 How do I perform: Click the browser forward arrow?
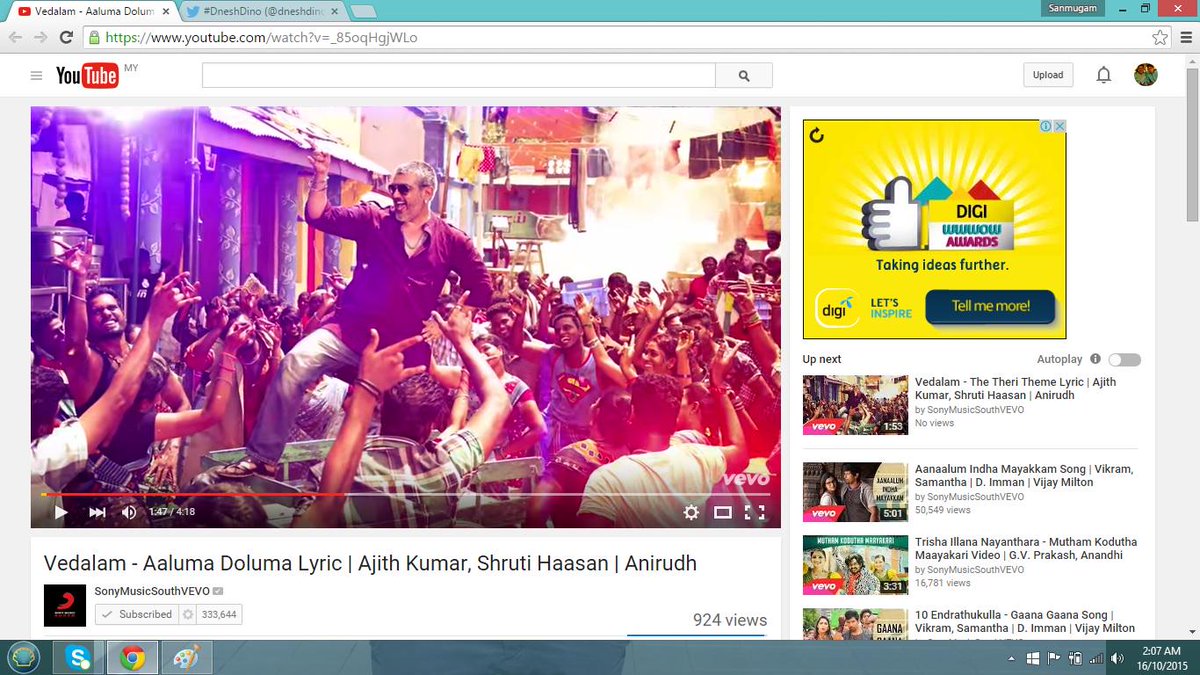click(x=41, y=37)
